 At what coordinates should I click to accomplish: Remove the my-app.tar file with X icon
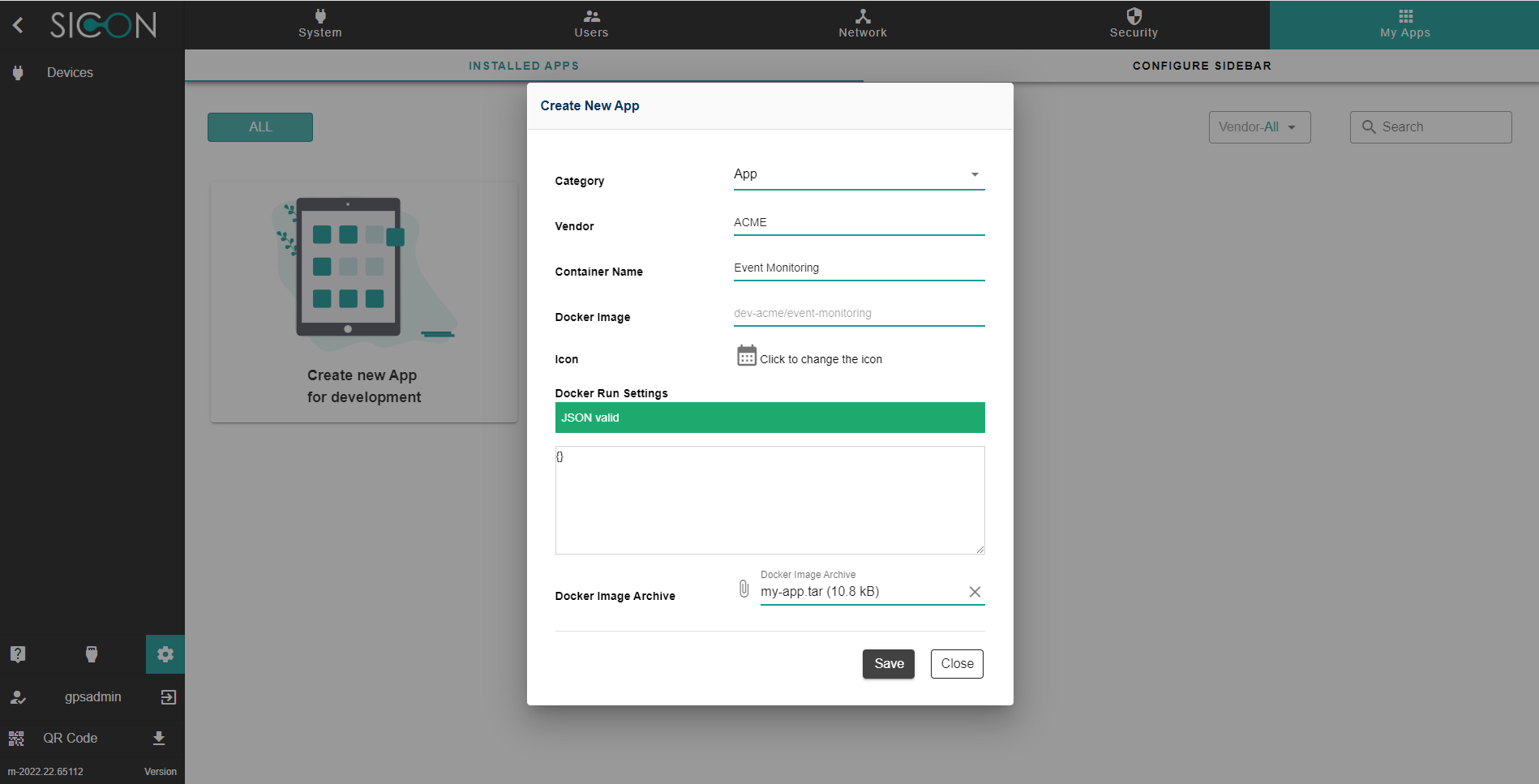click(975, 592)
